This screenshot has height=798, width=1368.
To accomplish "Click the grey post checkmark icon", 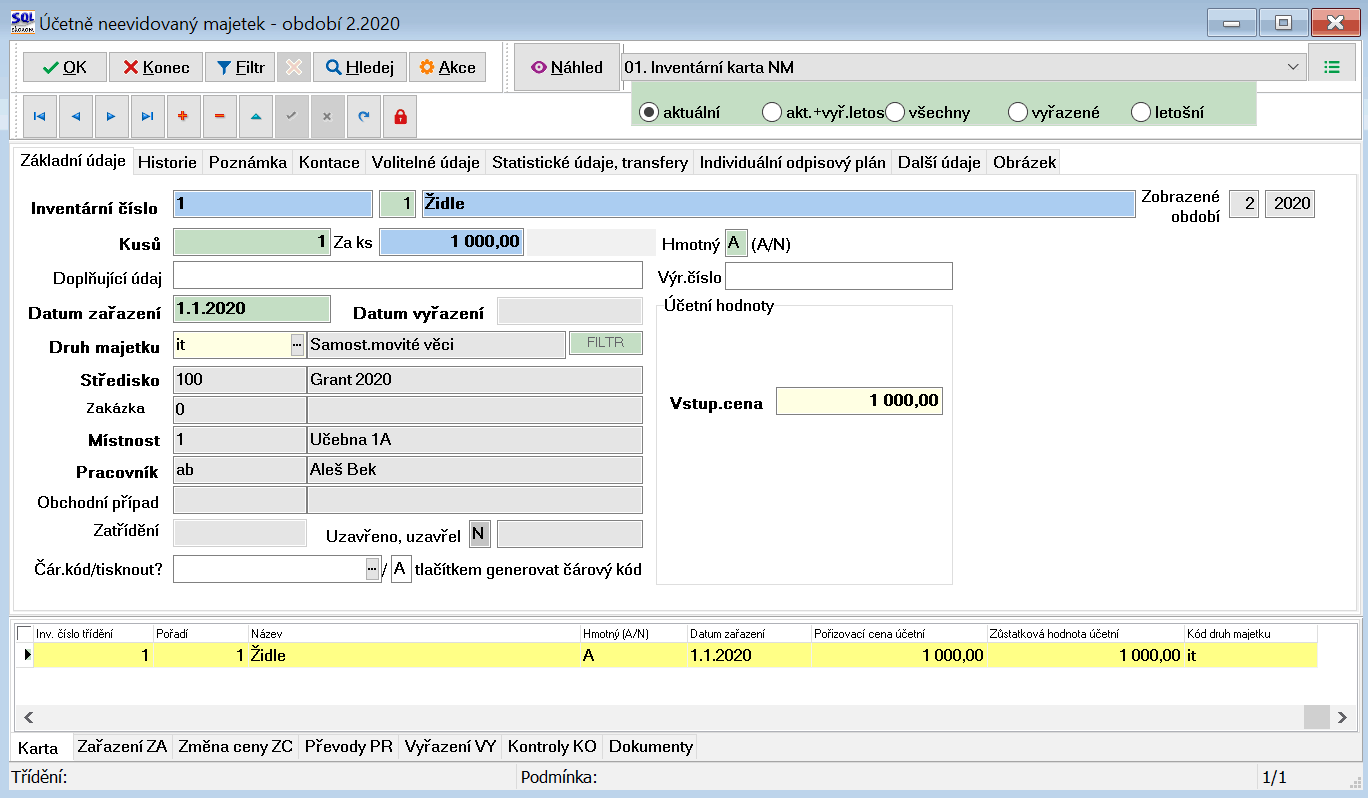I will click(291, 116).
